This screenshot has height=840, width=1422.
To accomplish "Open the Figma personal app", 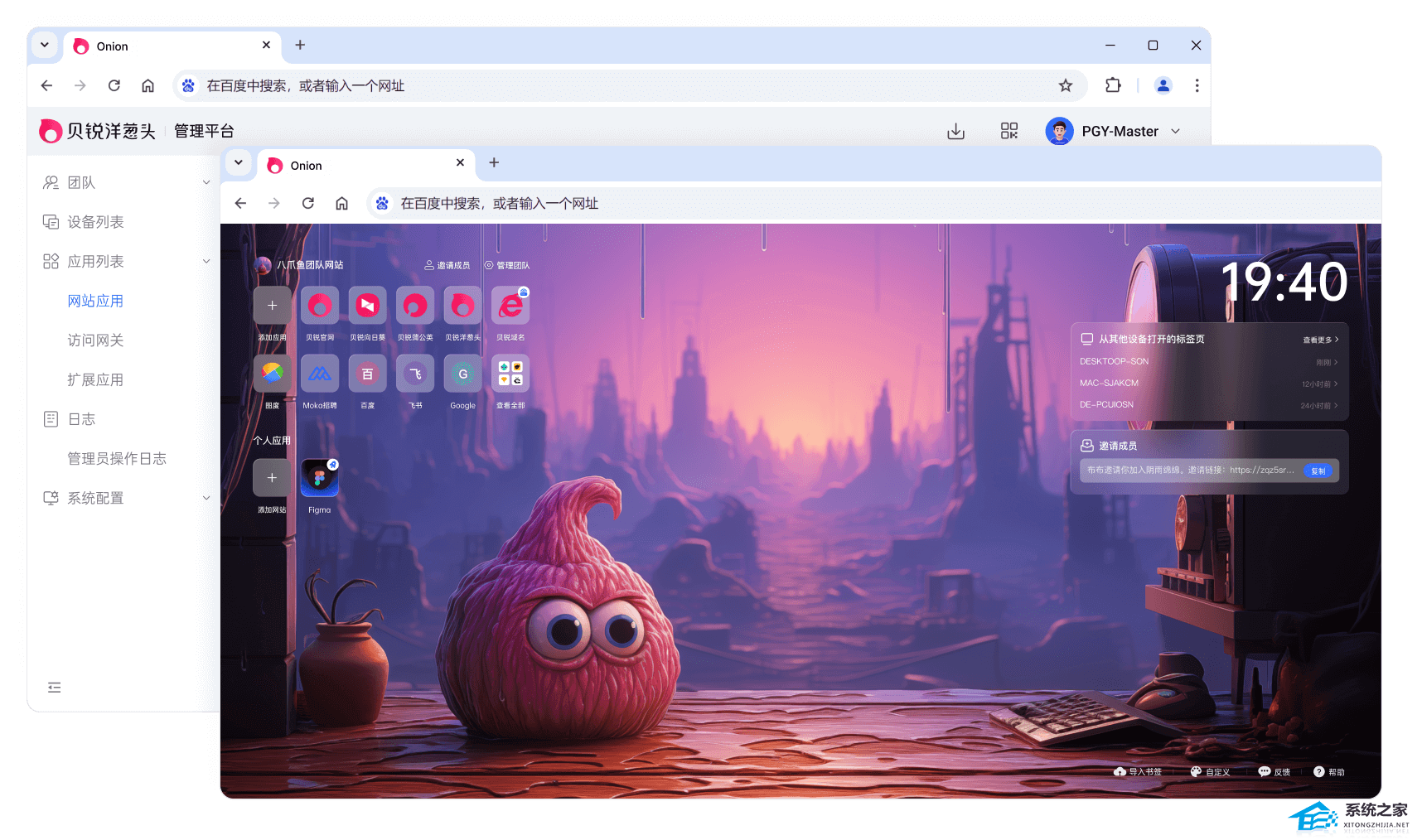I will pos(319,478).
